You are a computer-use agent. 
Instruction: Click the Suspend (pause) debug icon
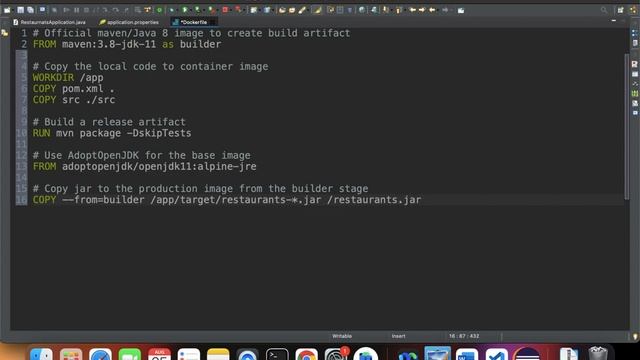76,10
